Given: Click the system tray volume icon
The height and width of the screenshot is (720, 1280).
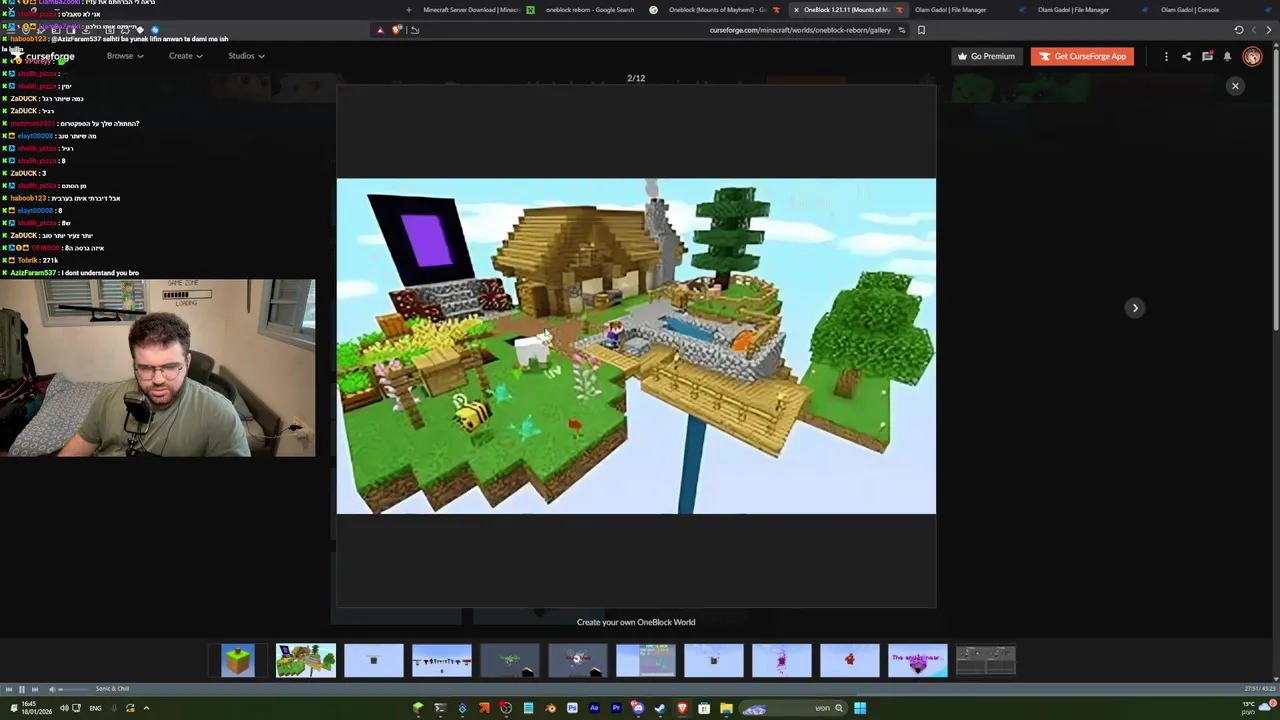Looking at the screenshot, I should (64, 708).
